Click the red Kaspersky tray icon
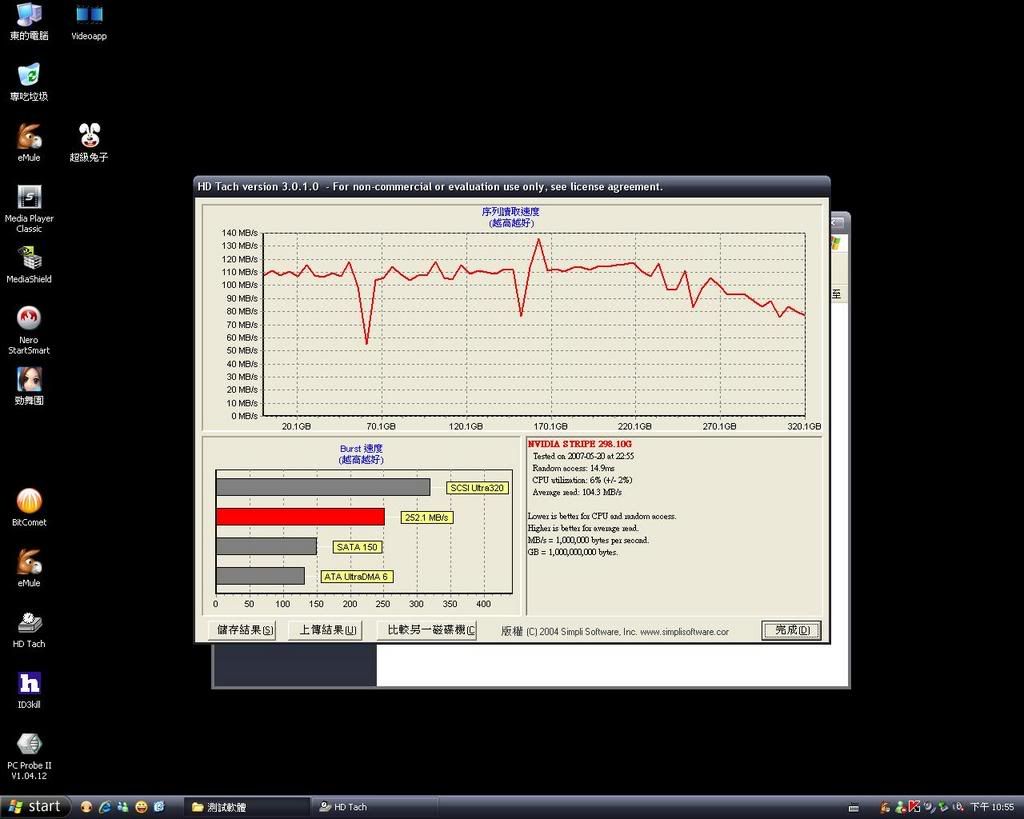1024x819 pixels. click(x=914, y=808)
